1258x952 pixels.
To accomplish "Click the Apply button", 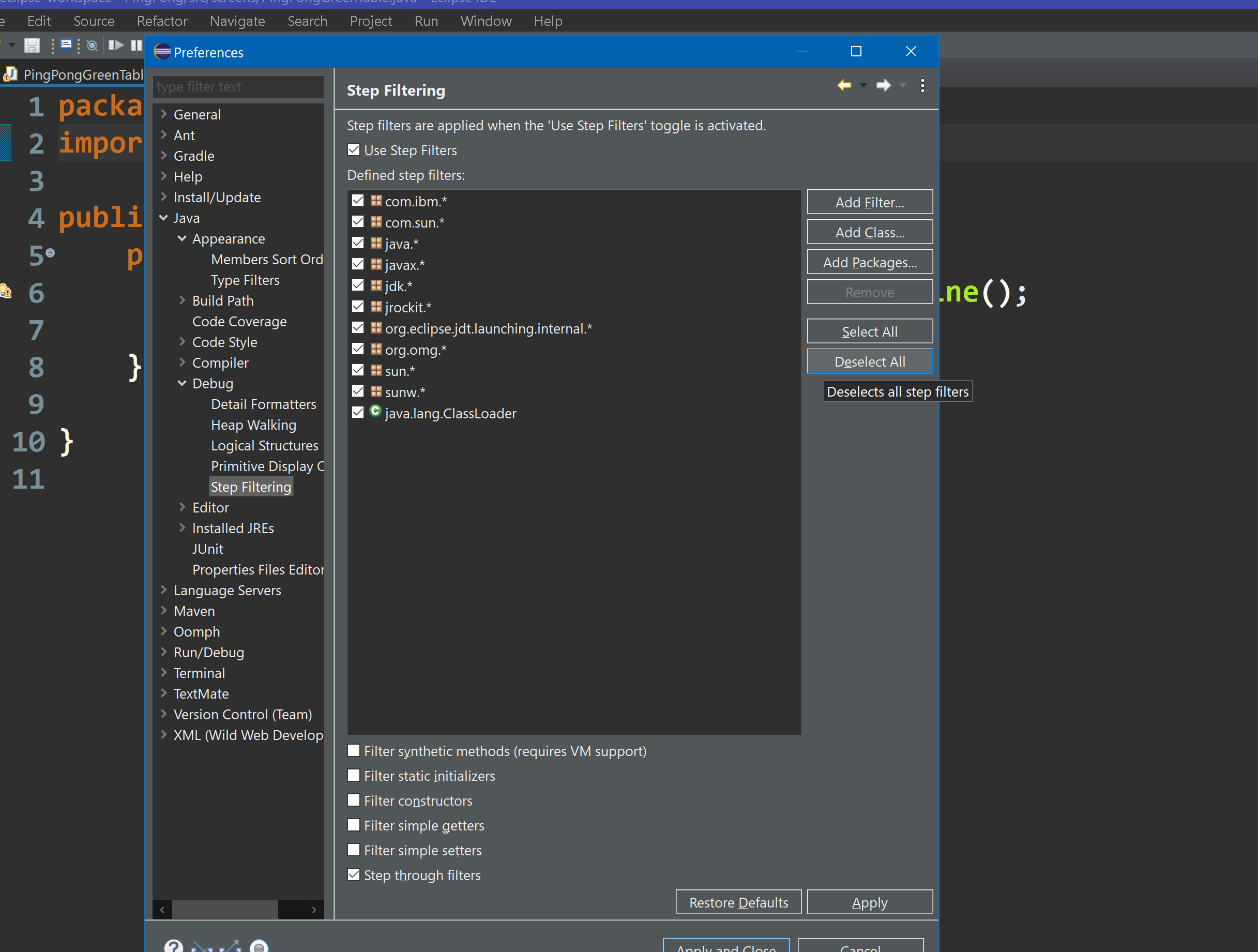I will pyautogui.click(x=870, y=902).
